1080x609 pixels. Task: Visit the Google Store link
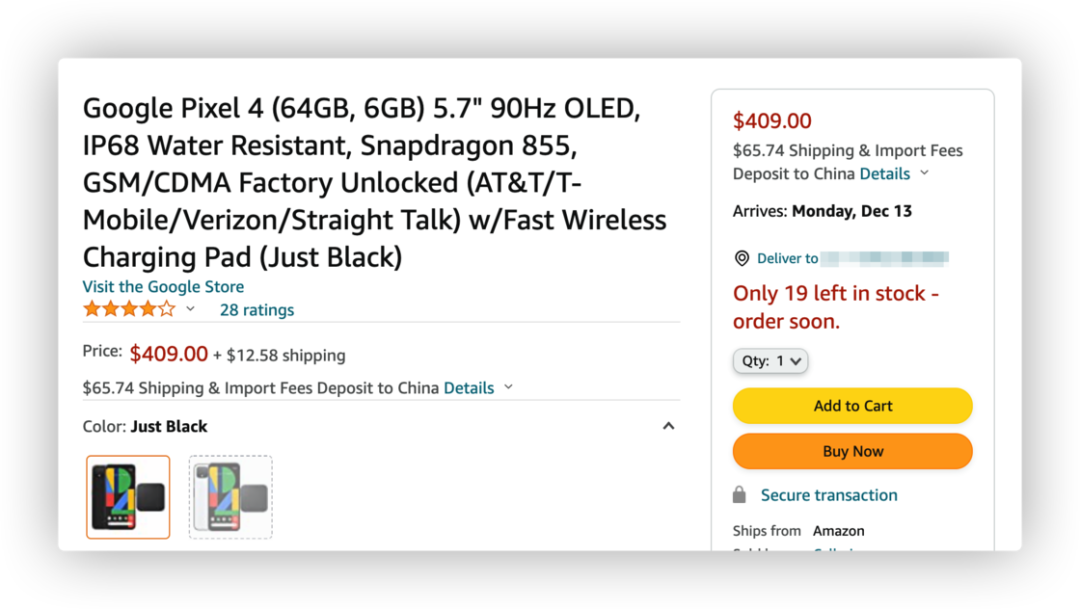163,287
